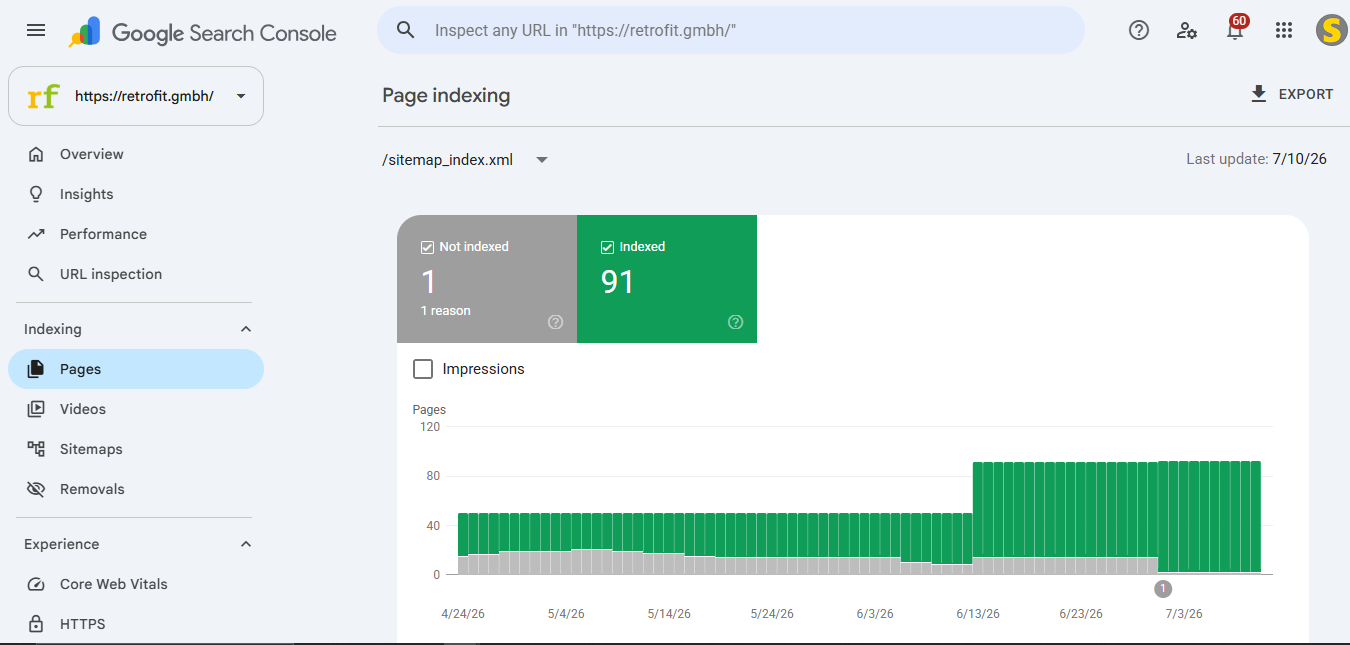Click the Removals crossed-eye icon
The width and height of the screenshot is (1350, 645).
click(36, 489)
